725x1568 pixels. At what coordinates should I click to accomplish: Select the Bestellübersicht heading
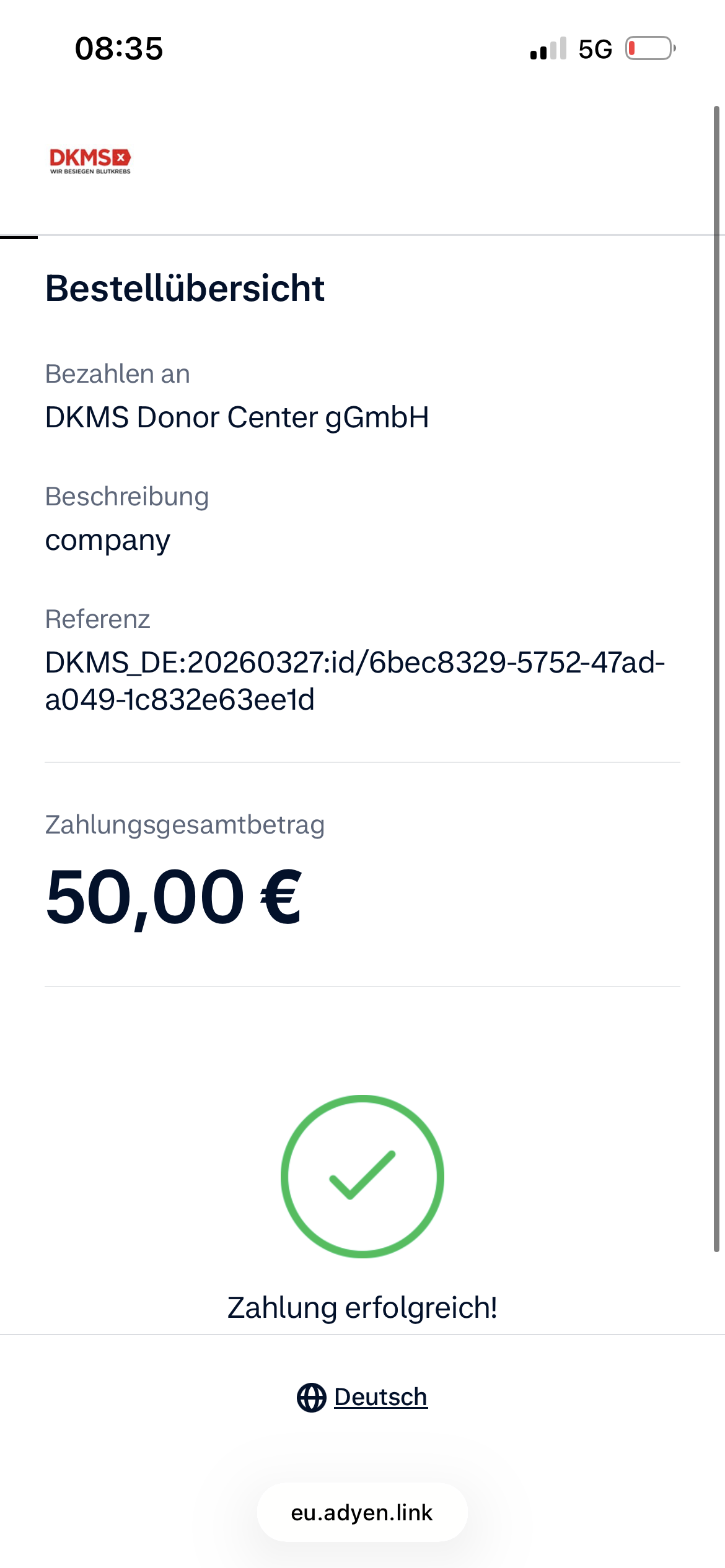(x=185, y=289)
